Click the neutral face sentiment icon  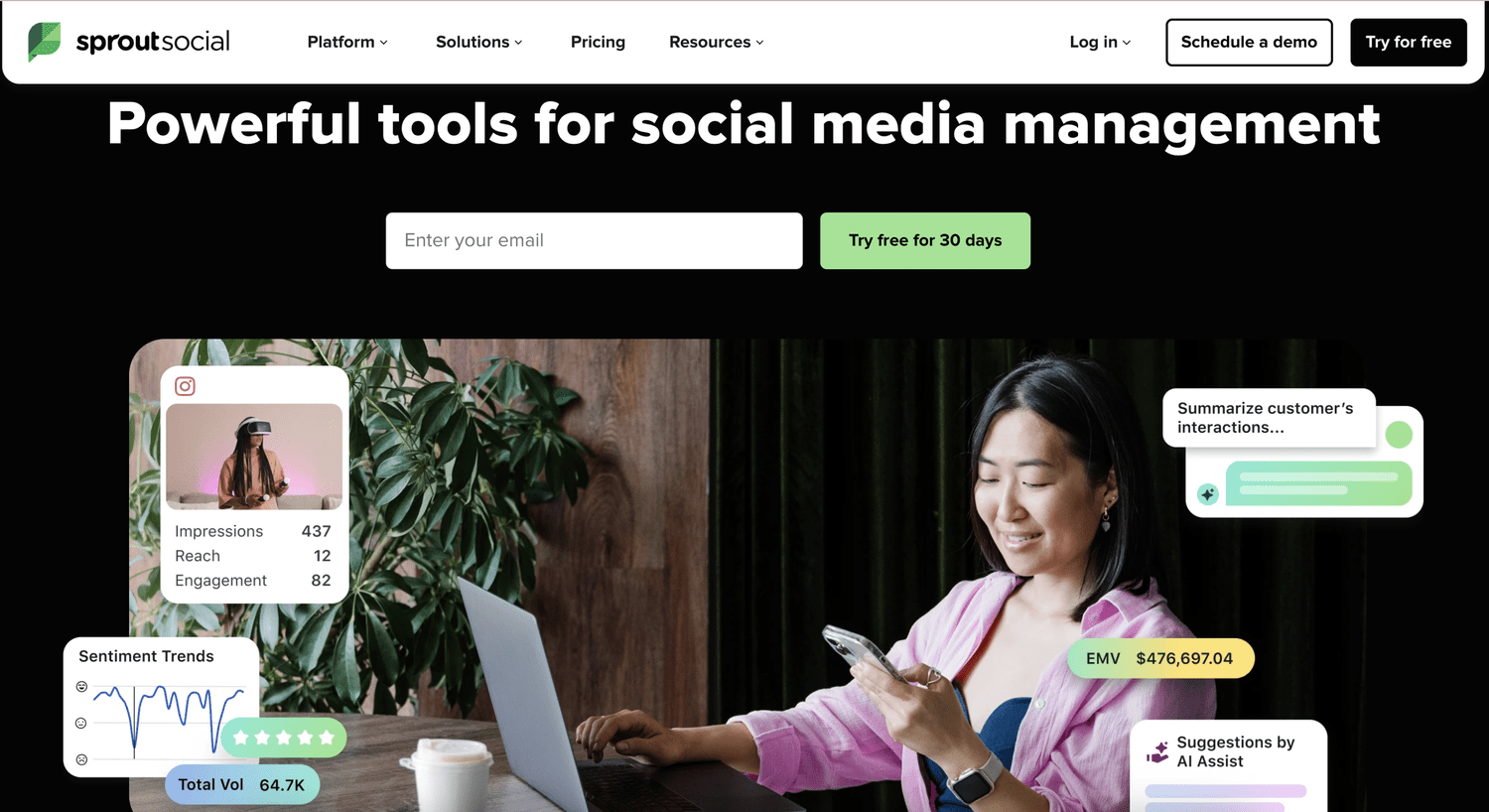tap(81, 724)
